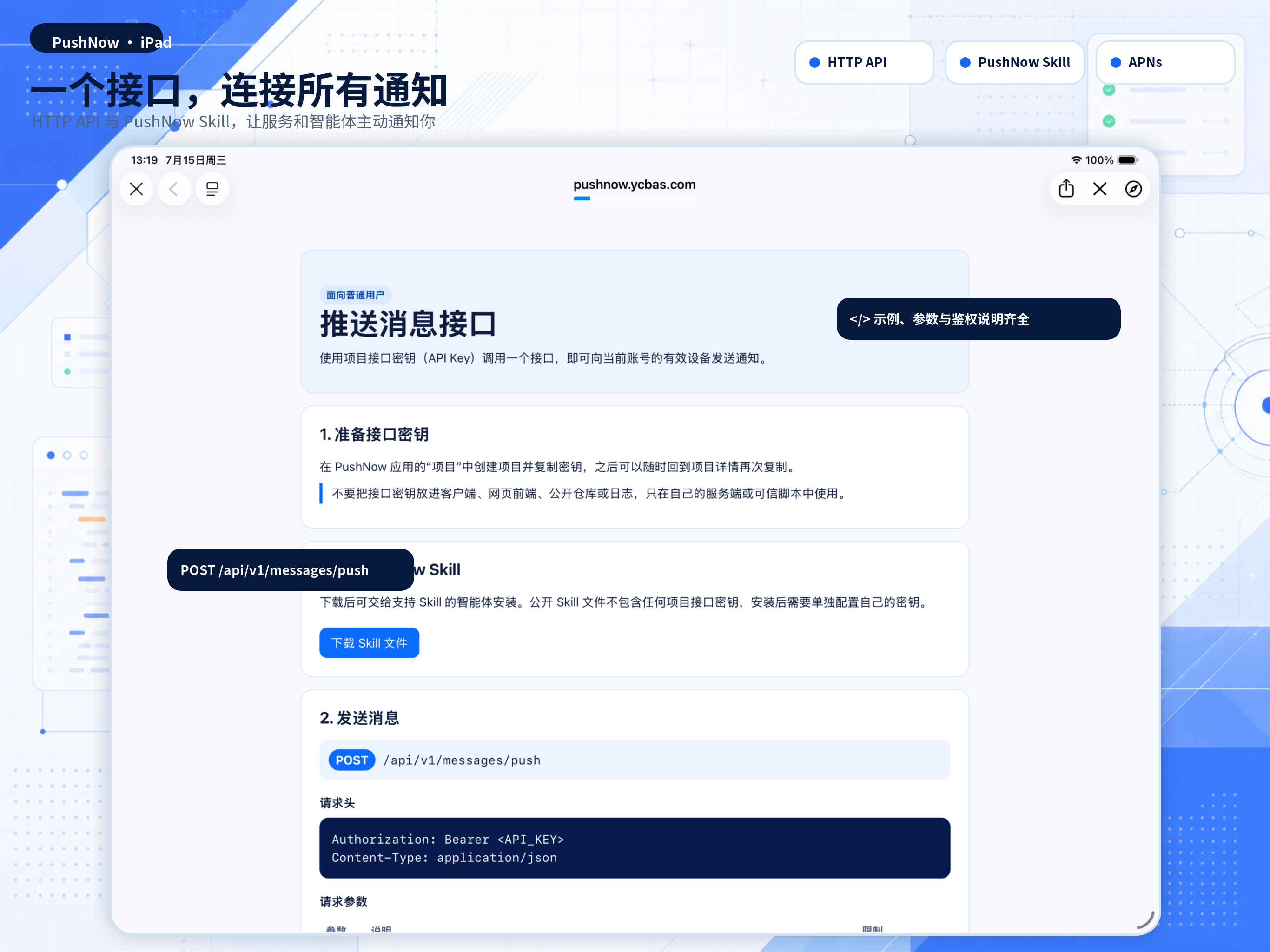Close the in-app browser with the left X
The width and height of the screenshot is (1270, 952).
[136, 189]
